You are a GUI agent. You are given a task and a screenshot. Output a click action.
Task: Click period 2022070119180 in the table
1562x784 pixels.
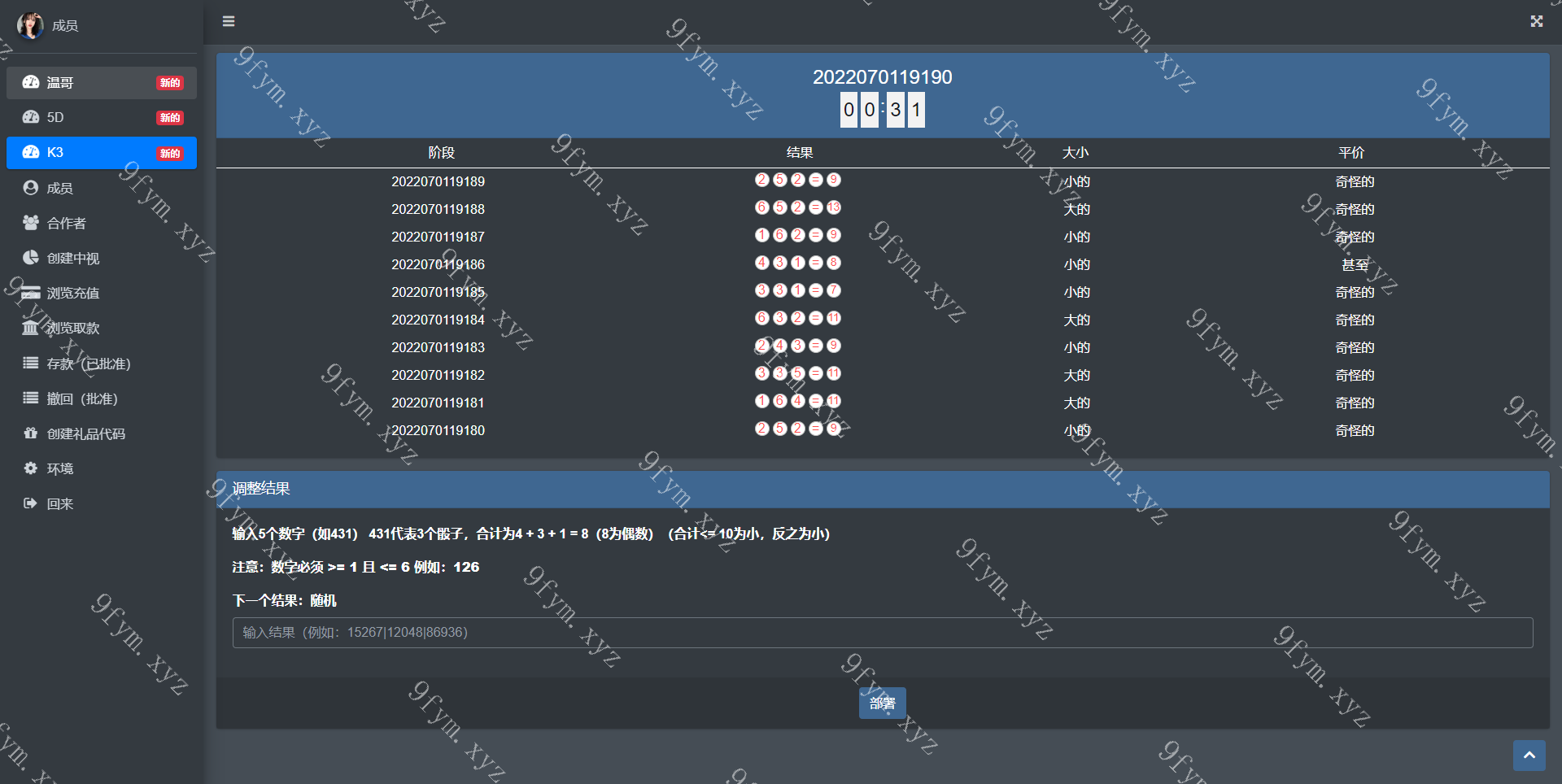438,430
